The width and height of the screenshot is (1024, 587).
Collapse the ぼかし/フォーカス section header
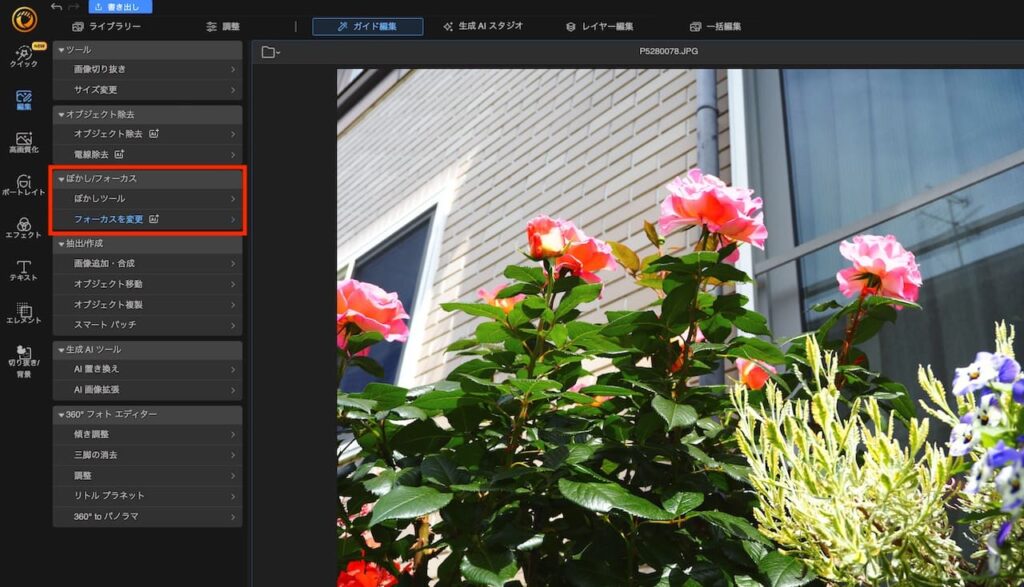(148, 178)
